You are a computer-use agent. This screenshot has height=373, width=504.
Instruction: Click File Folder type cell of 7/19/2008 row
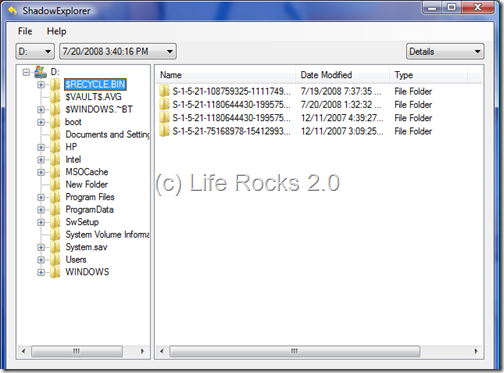coord(413,91)
